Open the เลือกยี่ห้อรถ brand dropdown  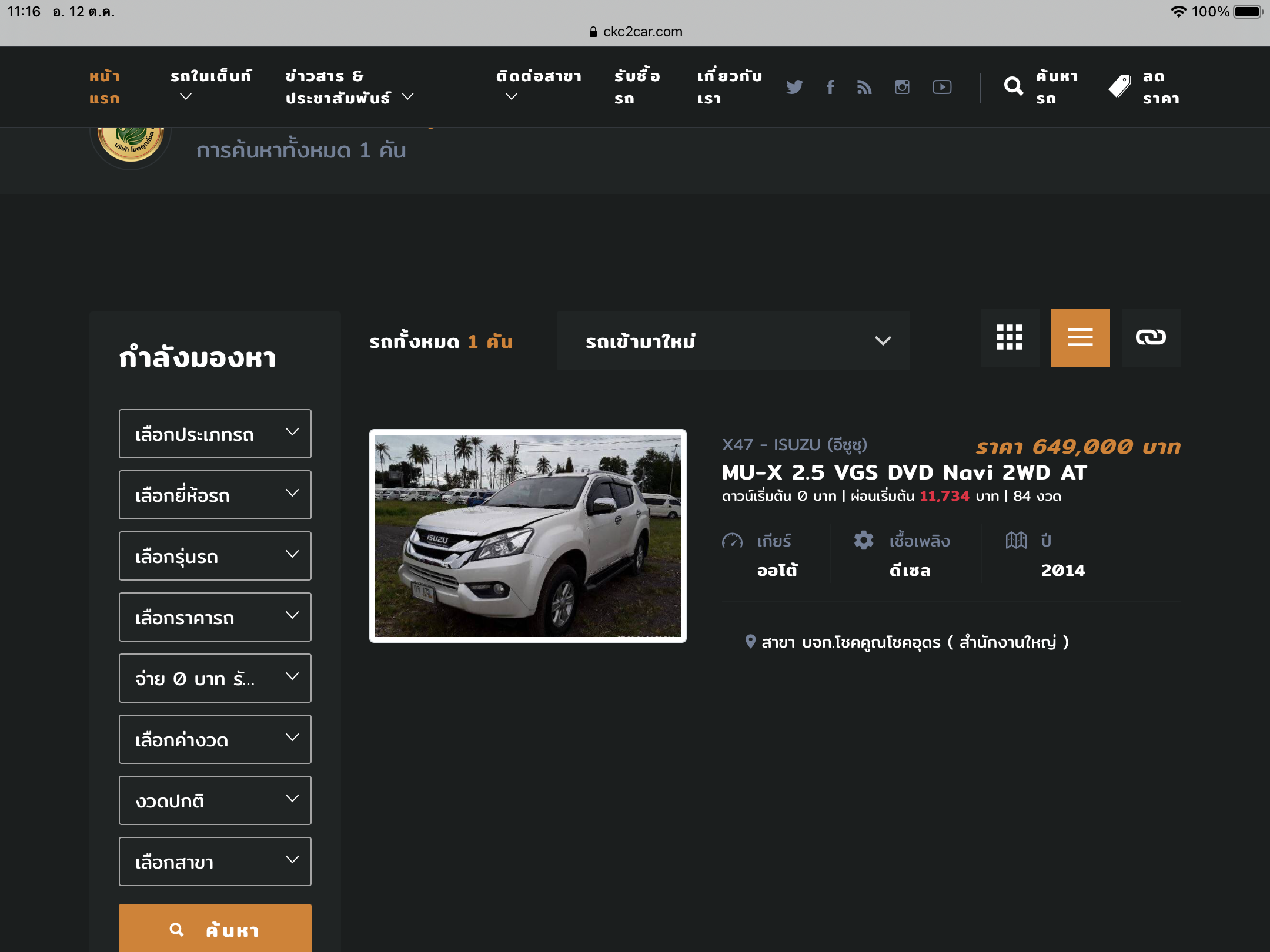point(215,495)
